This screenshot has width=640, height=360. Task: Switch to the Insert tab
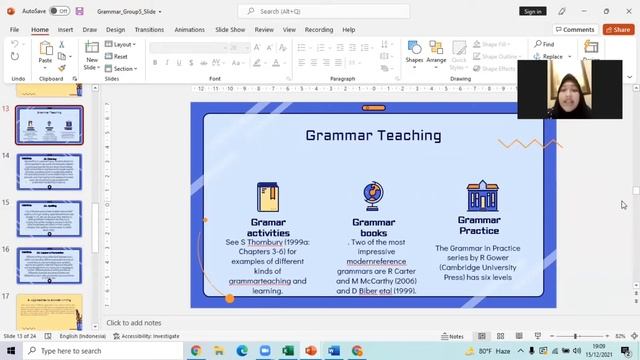(65, 29)
